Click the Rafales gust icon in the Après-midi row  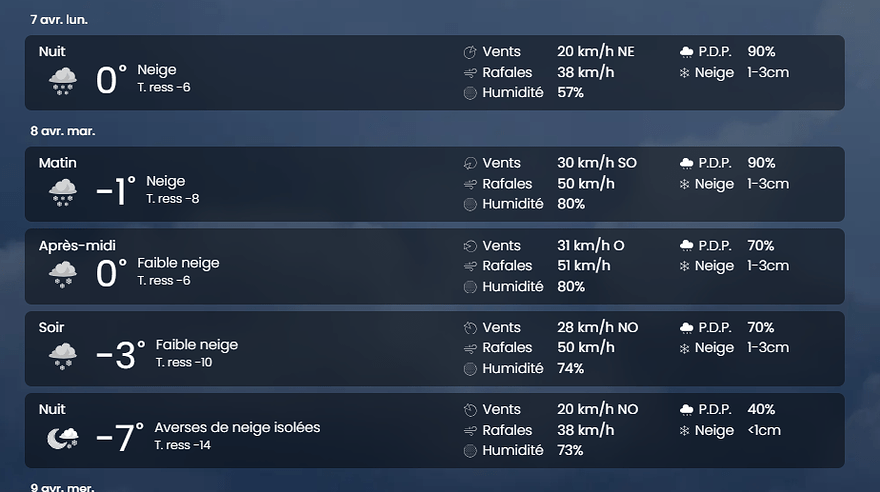click(x=470, y=266)
